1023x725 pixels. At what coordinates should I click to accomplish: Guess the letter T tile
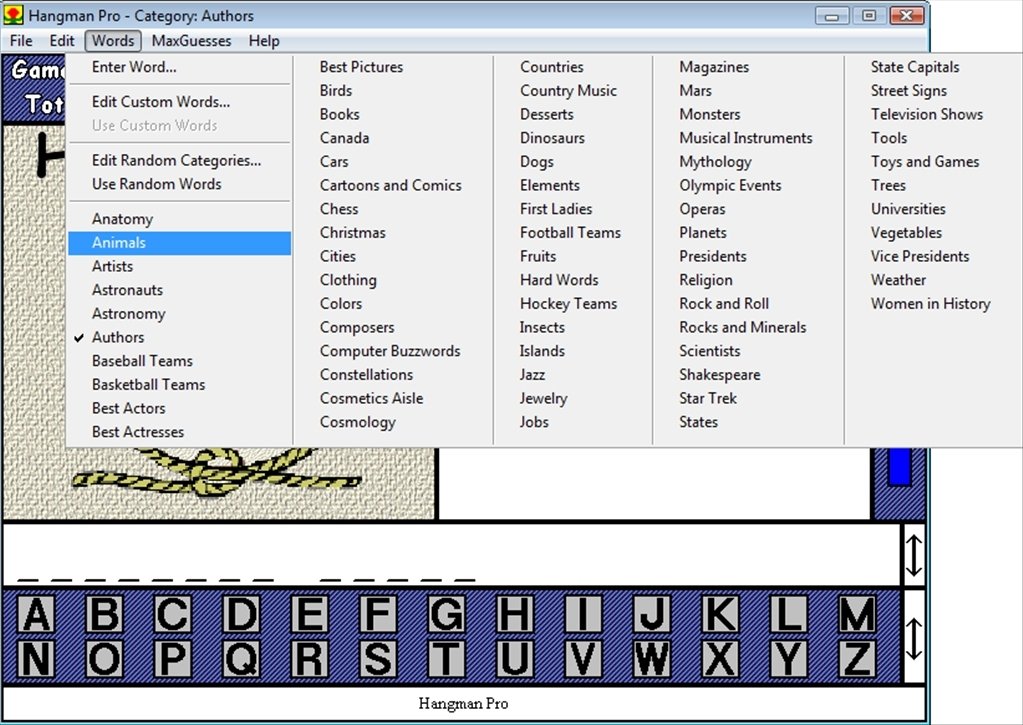[x=446, y=659]
